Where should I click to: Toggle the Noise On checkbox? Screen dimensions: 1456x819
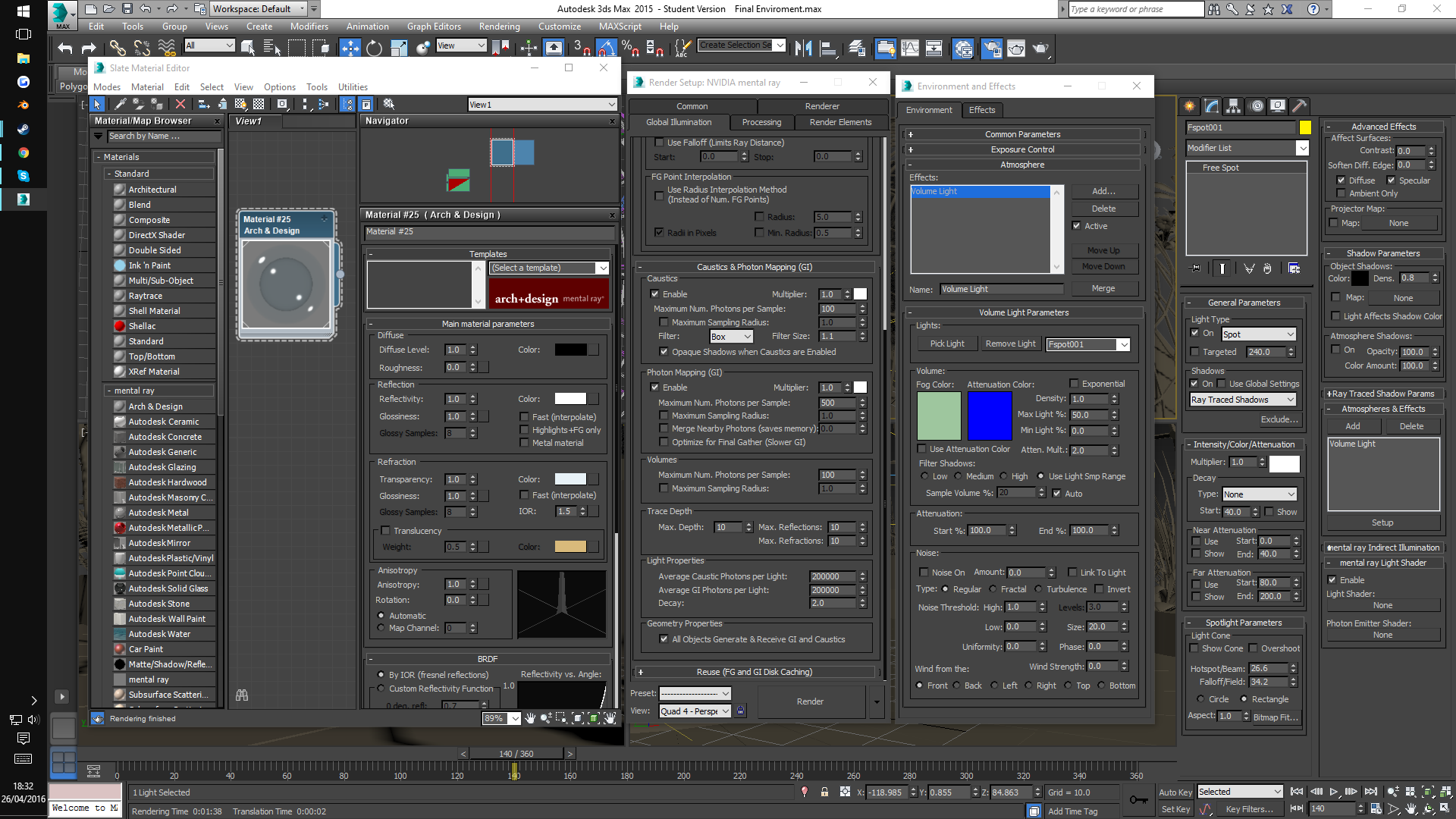pyautogui.click(x=924, y=573)
